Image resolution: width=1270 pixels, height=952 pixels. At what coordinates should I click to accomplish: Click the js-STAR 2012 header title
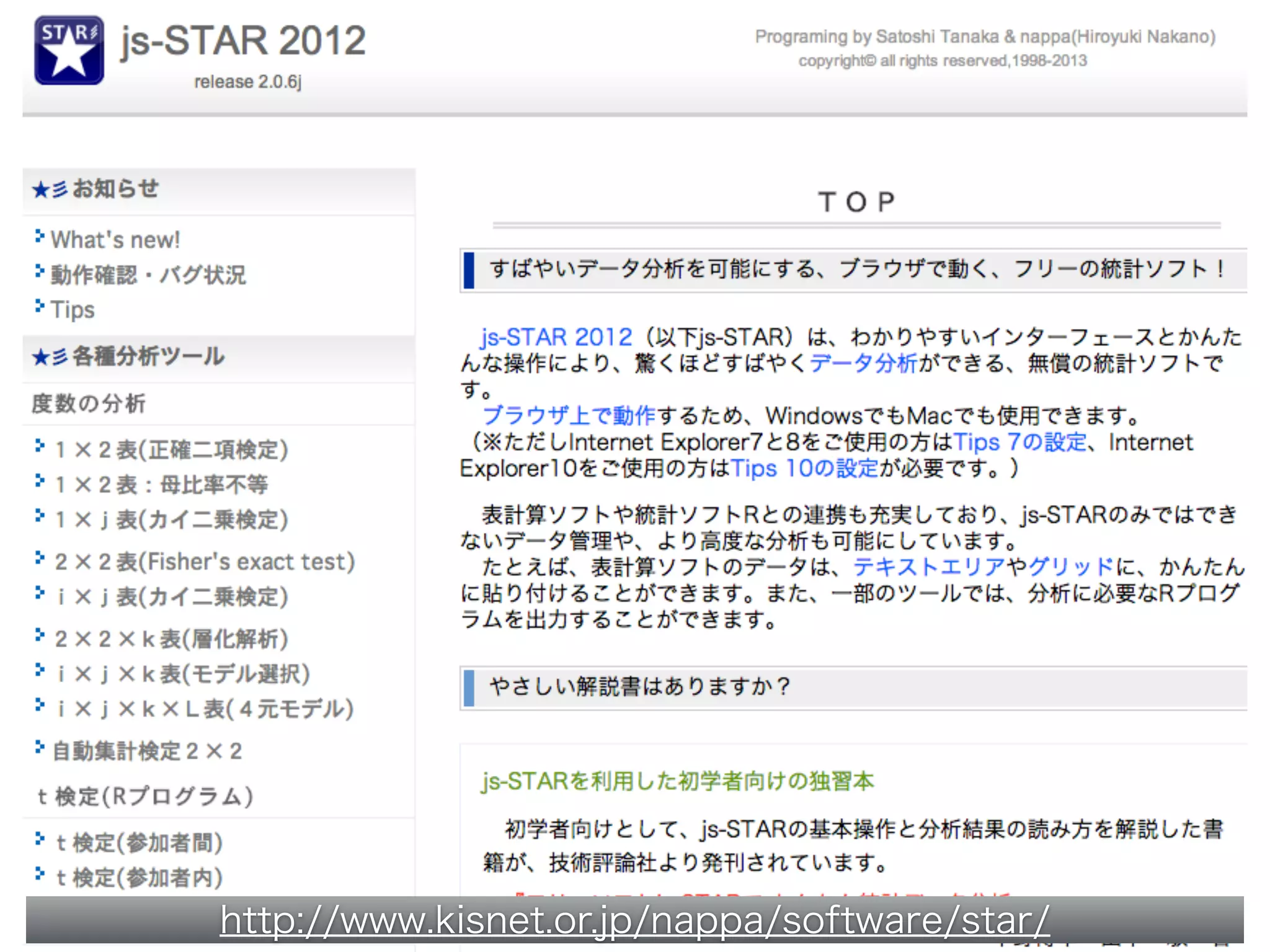coord(243,41)
